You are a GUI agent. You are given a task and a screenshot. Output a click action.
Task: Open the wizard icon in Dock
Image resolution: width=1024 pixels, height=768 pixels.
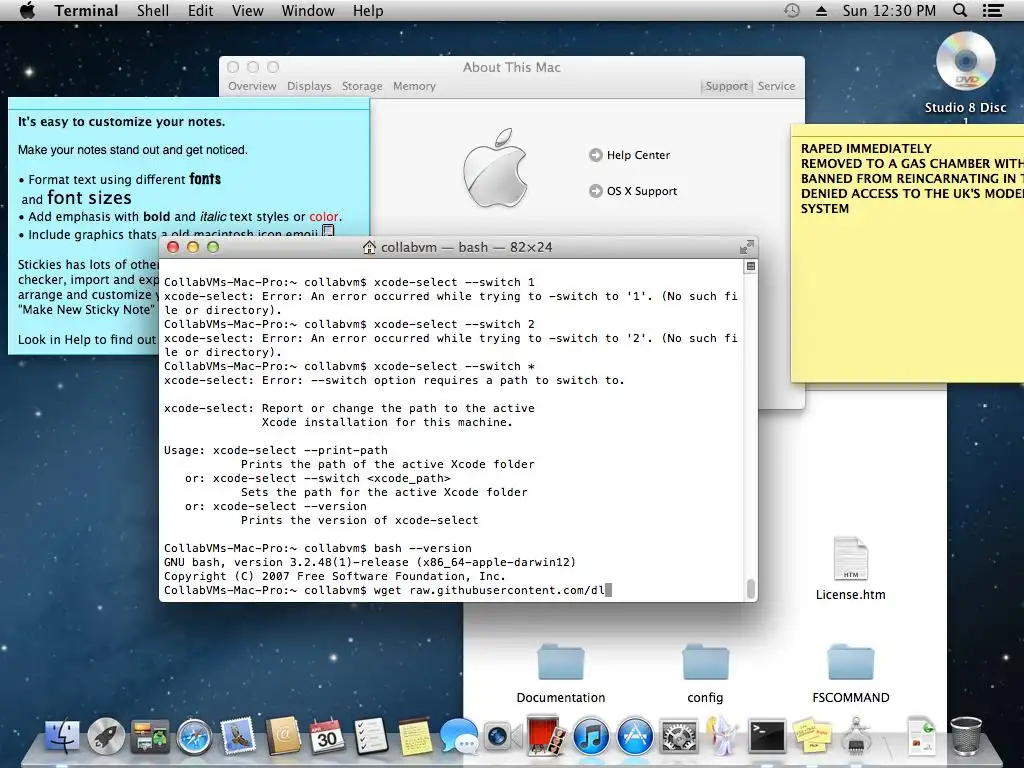[x=723, y=737]
